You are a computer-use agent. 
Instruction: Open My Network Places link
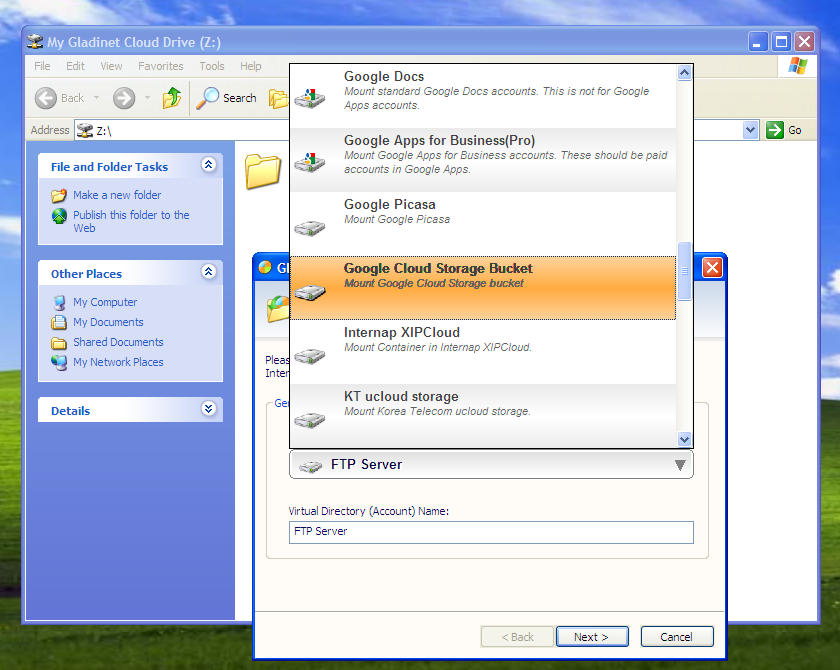(118, 362)
